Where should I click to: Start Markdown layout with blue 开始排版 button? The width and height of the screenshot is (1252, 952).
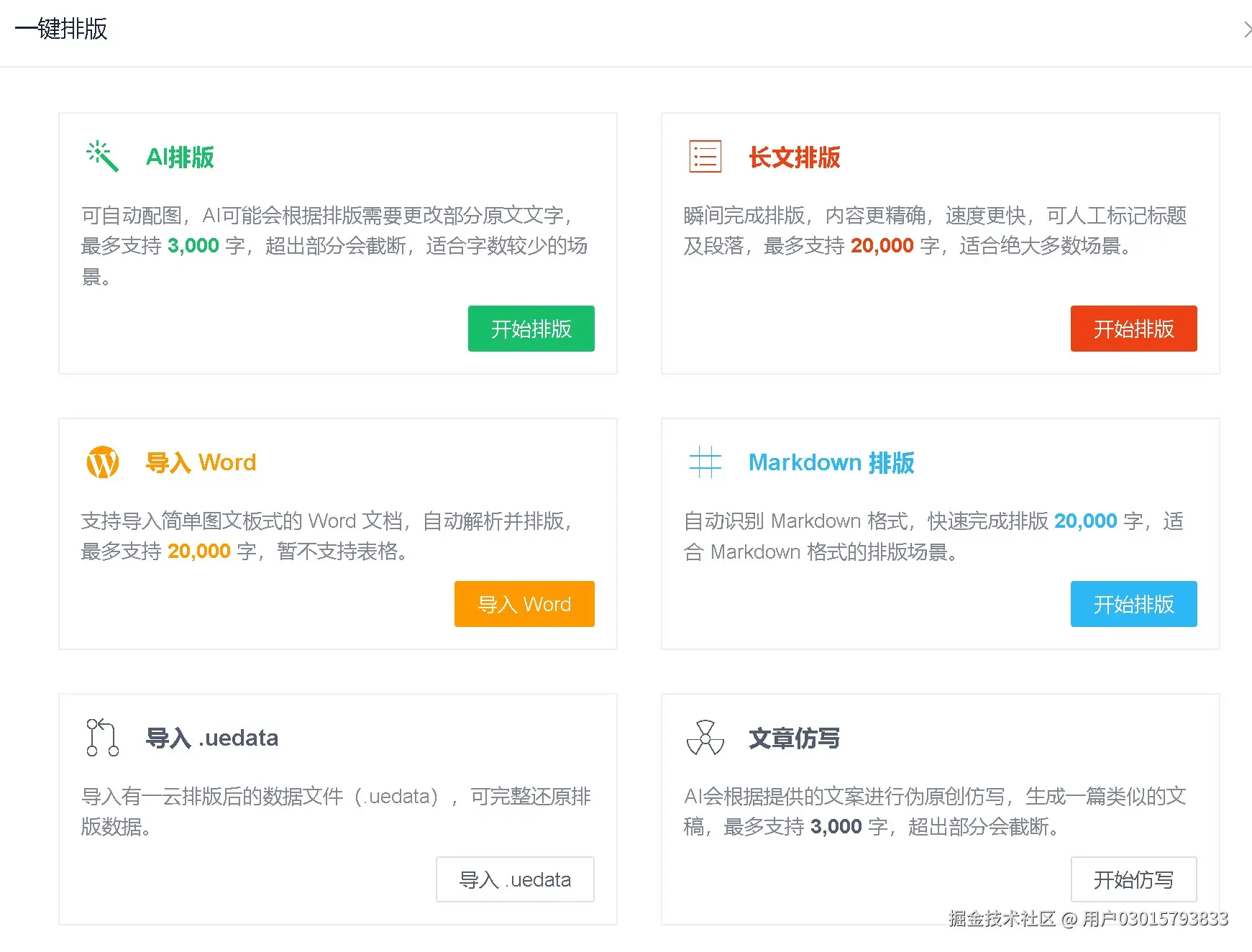[x=1133, y=604]
